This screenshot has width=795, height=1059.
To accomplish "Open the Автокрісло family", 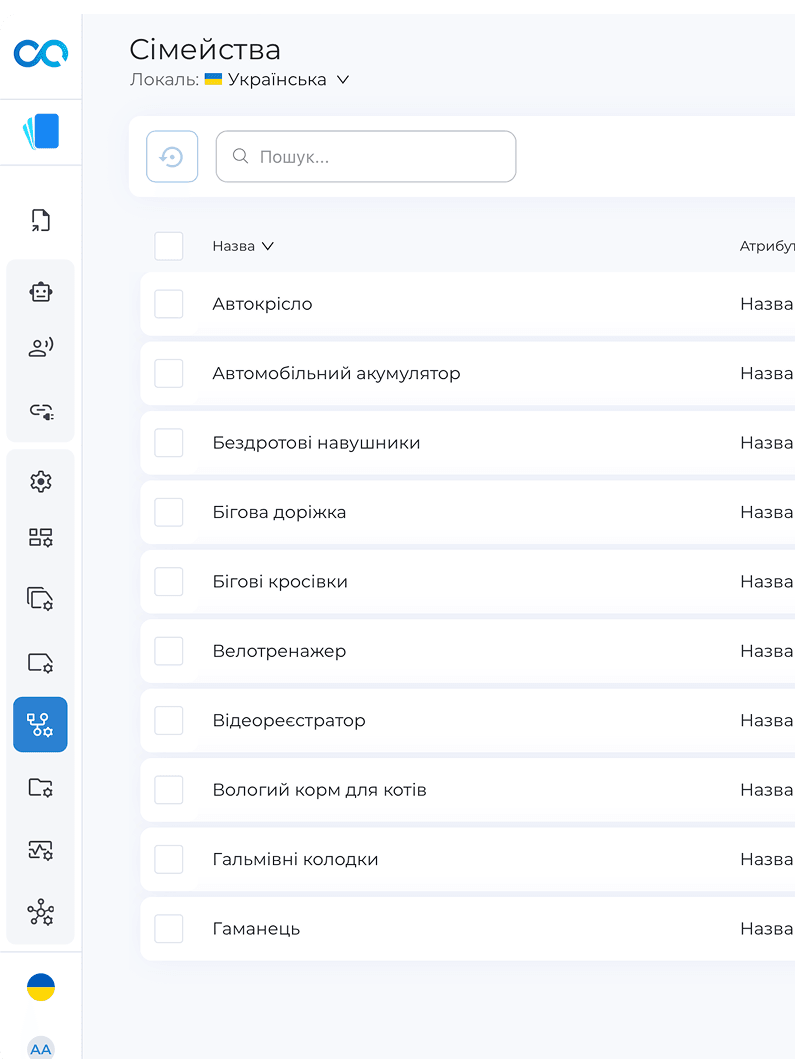I will [x=262, y=304].
